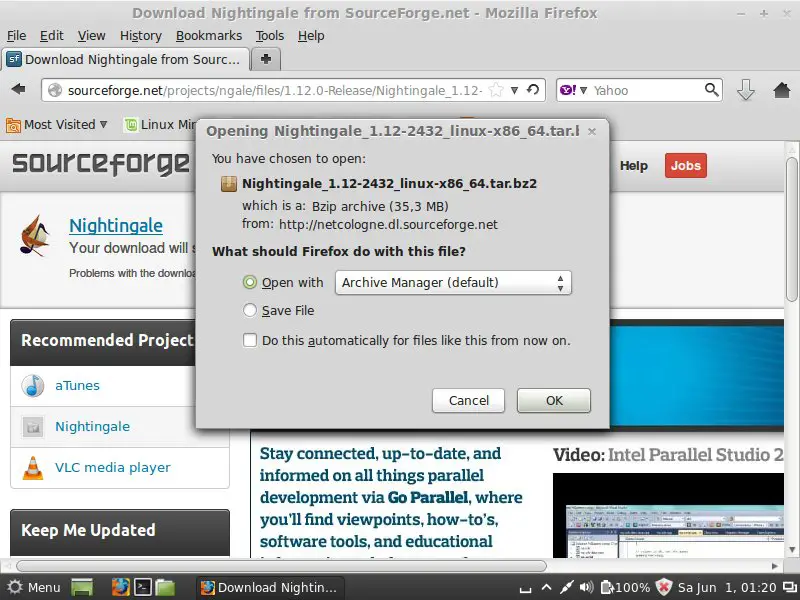Expand the Most Visited bookmarks dropdown
This screenshot has height=600, width=800.
click(104, 124)
